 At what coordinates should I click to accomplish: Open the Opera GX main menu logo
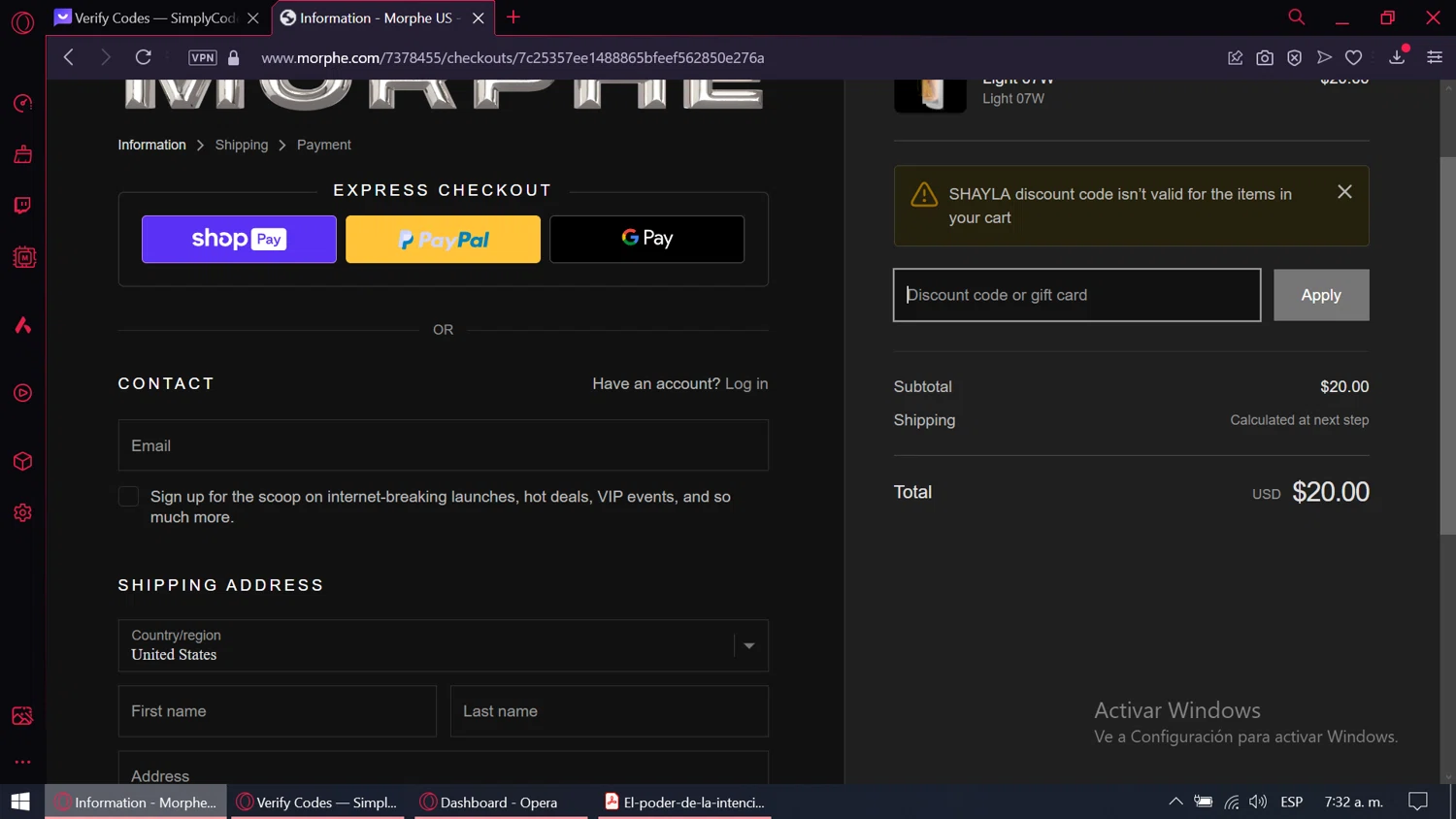point(22,21)
